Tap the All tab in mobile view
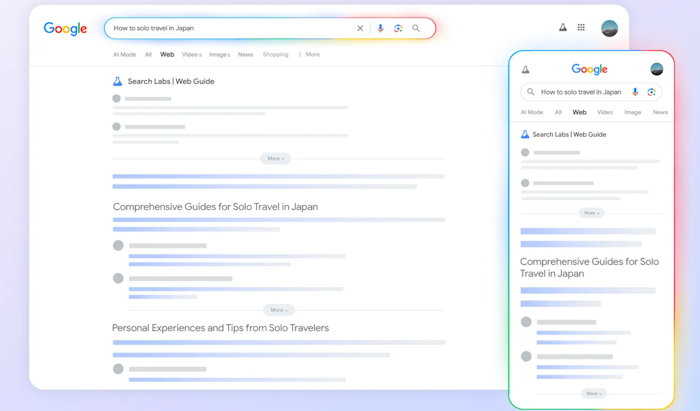This screenshot has width=700, height=411. coord(558,112)
